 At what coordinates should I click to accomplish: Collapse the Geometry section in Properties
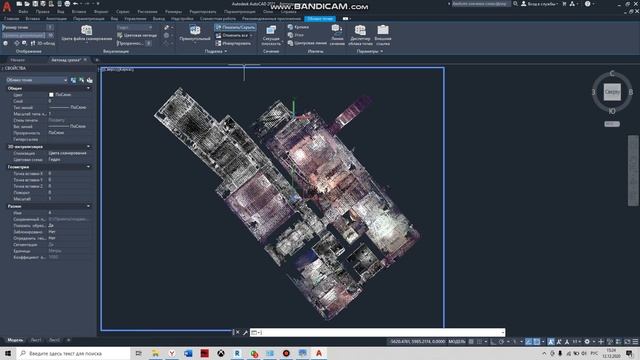[x=88, y=167]
